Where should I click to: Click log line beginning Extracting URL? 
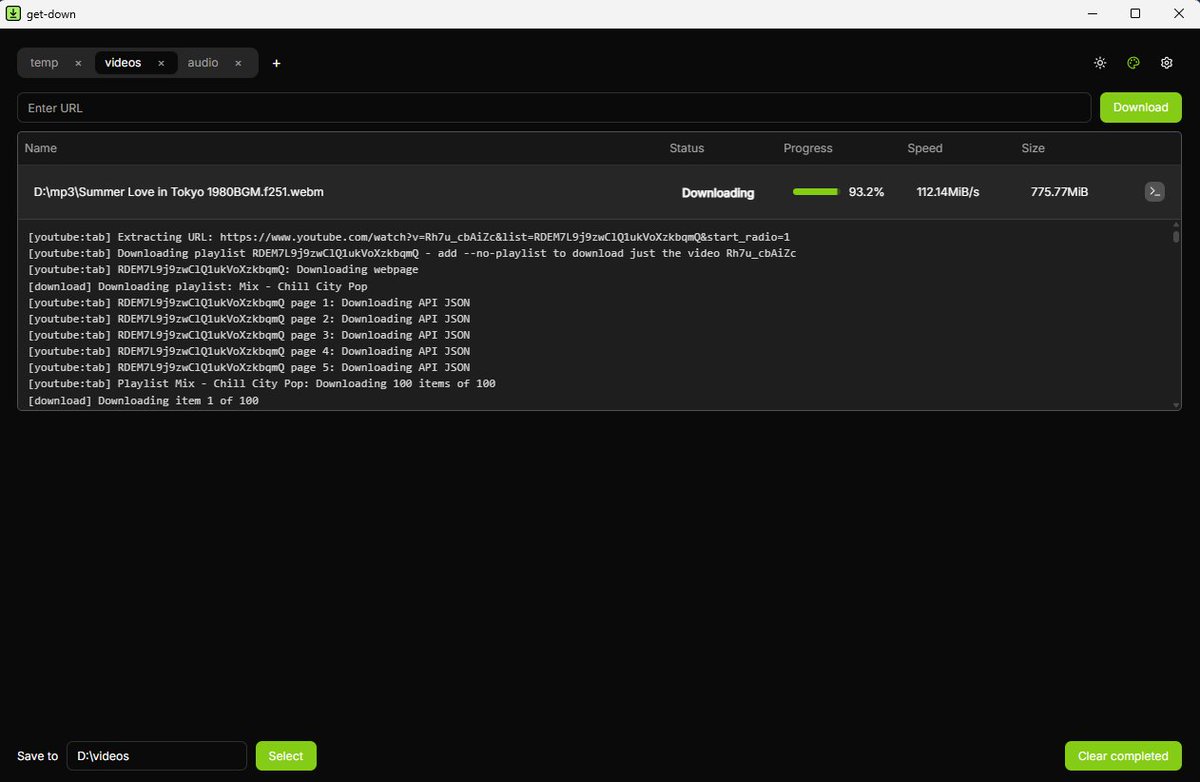pos(409,237)
